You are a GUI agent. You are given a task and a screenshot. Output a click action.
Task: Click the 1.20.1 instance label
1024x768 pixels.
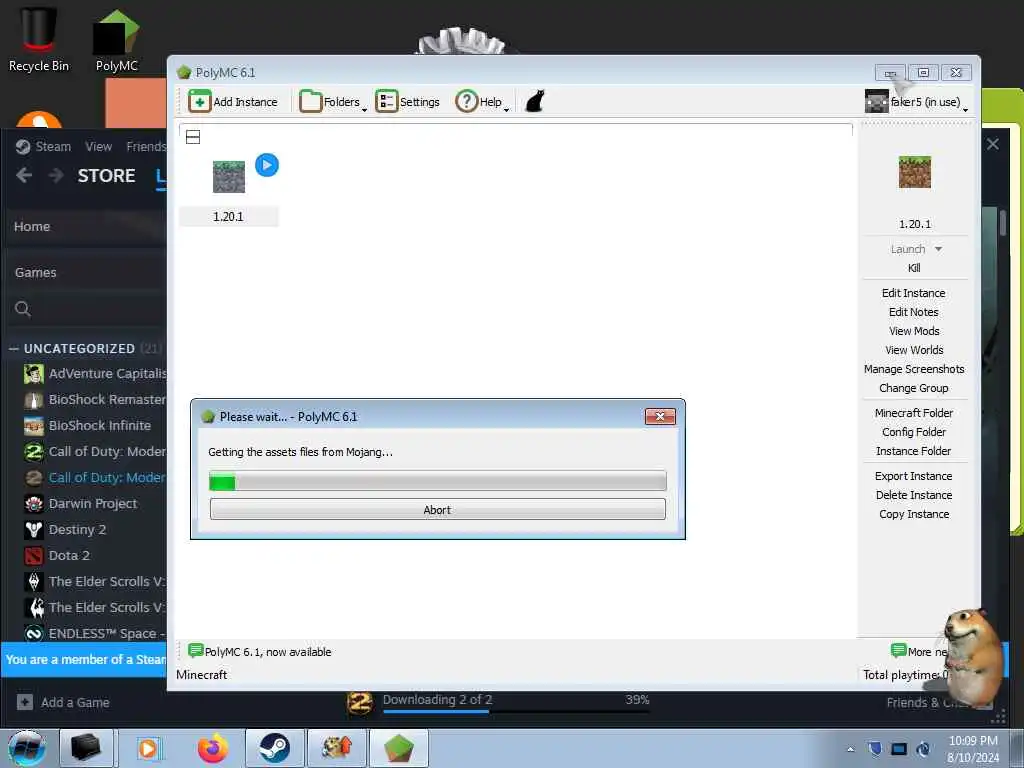pyautogui.click(x=228, y=216)
